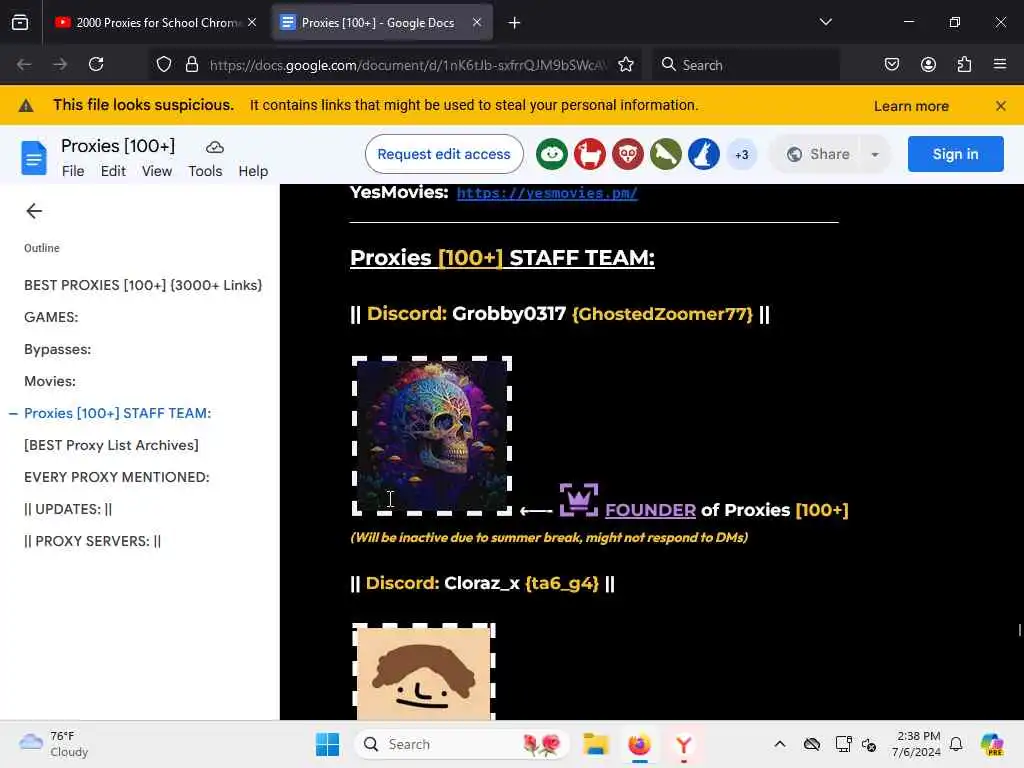1024x768 pixels.
Task: Click the Sign in button
Action: (x=955, y=154)
